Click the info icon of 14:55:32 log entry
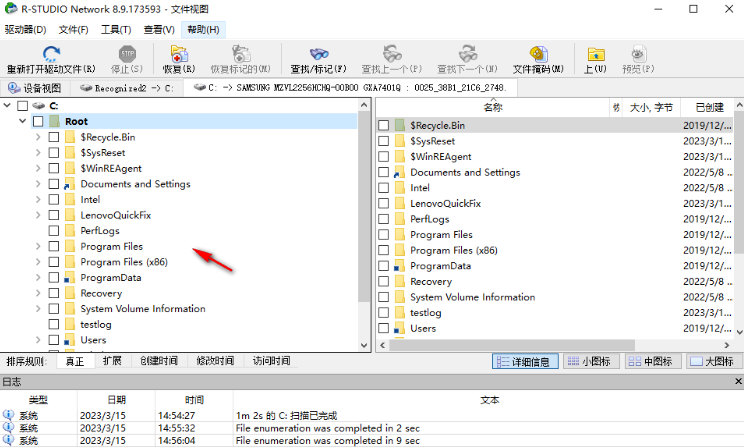The width and height of the screenshot is (744, 448). 9,427
